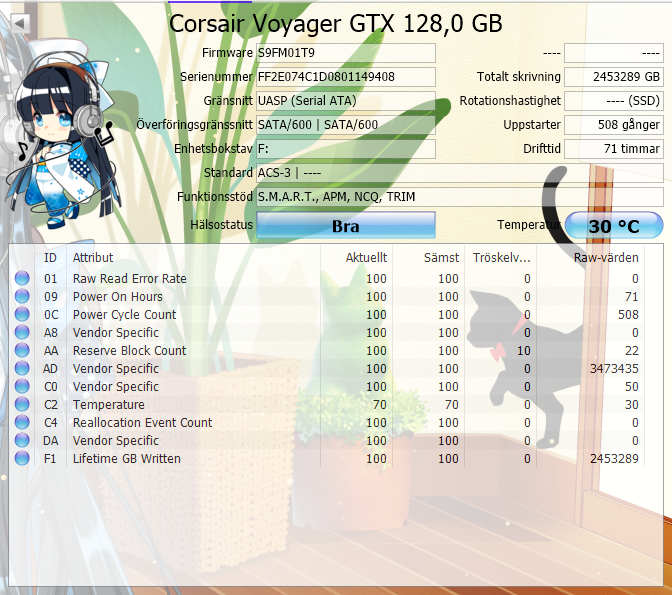Screen dimensions: 672x595
Task: Select the Lifetime GB Written attribute text
Action: click(126, 459)
